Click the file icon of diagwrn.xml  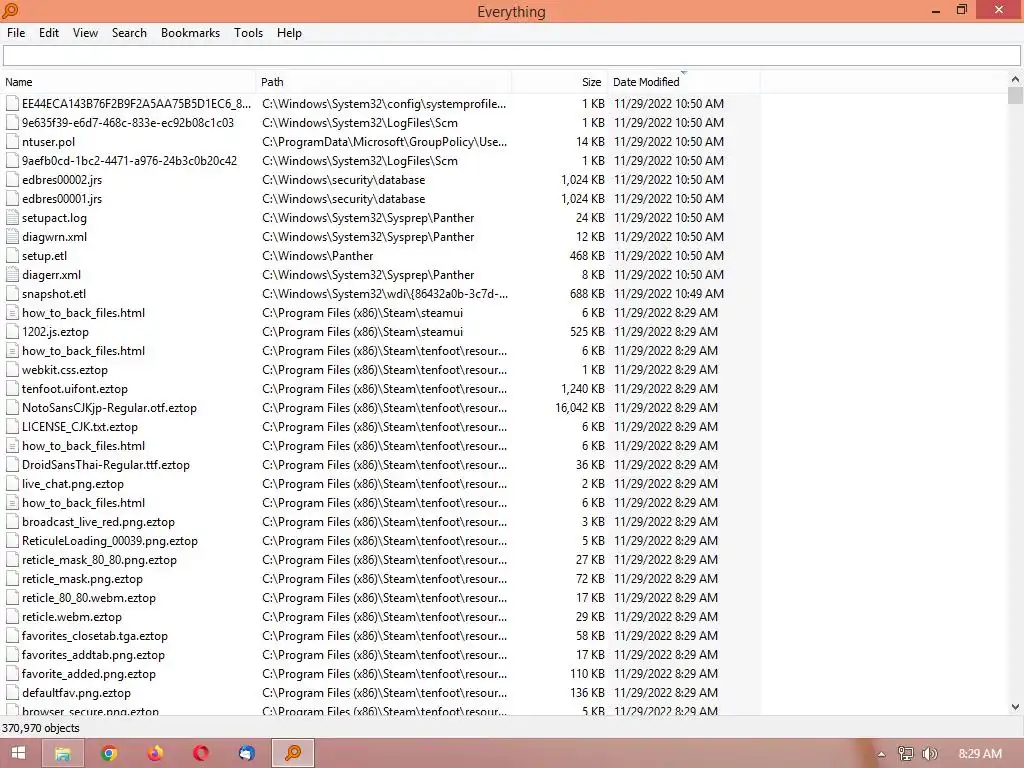click(12, 236)
